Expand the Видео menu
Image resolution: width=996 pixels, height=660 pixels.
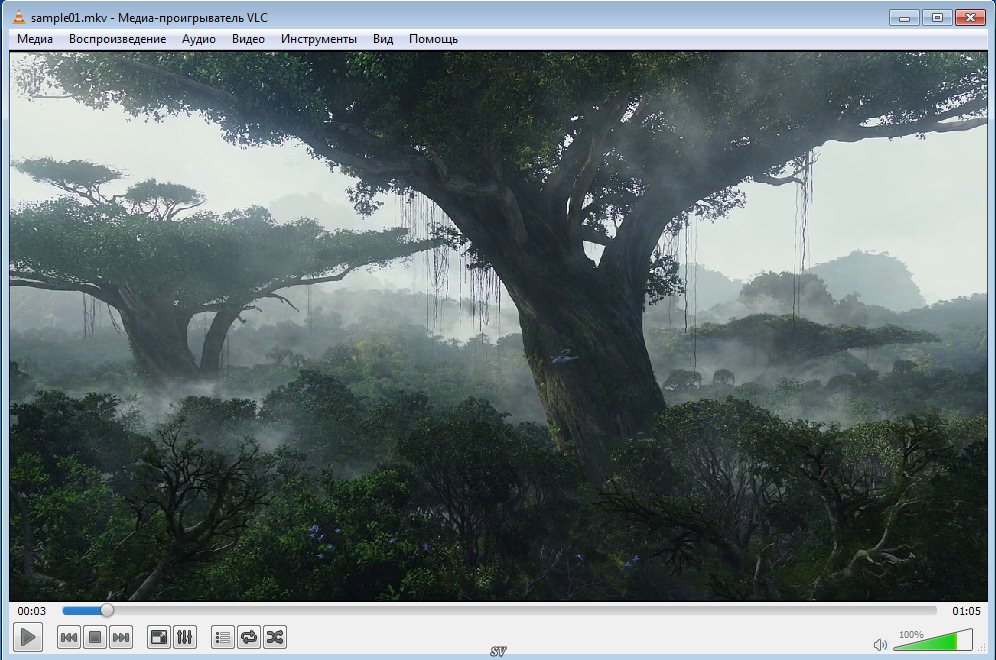click(x=248, y=39)
